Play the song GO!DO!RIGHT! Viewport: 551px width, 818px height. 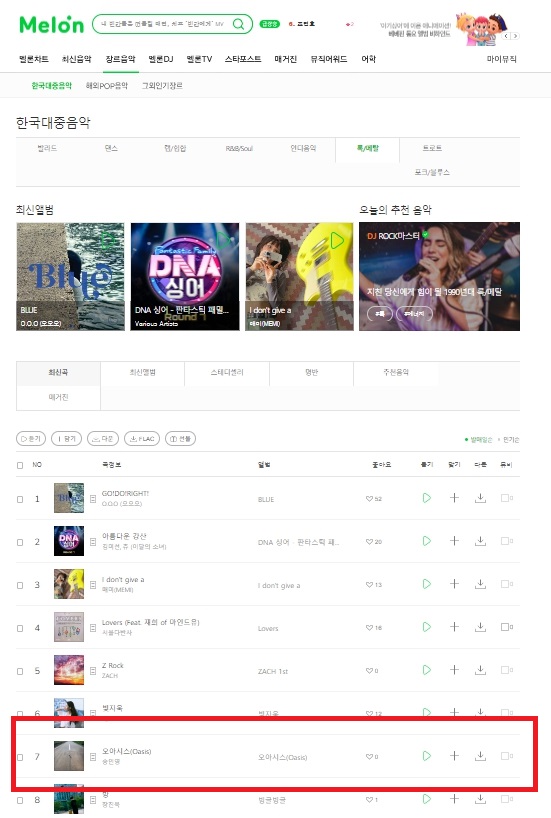tap(426, 498)
